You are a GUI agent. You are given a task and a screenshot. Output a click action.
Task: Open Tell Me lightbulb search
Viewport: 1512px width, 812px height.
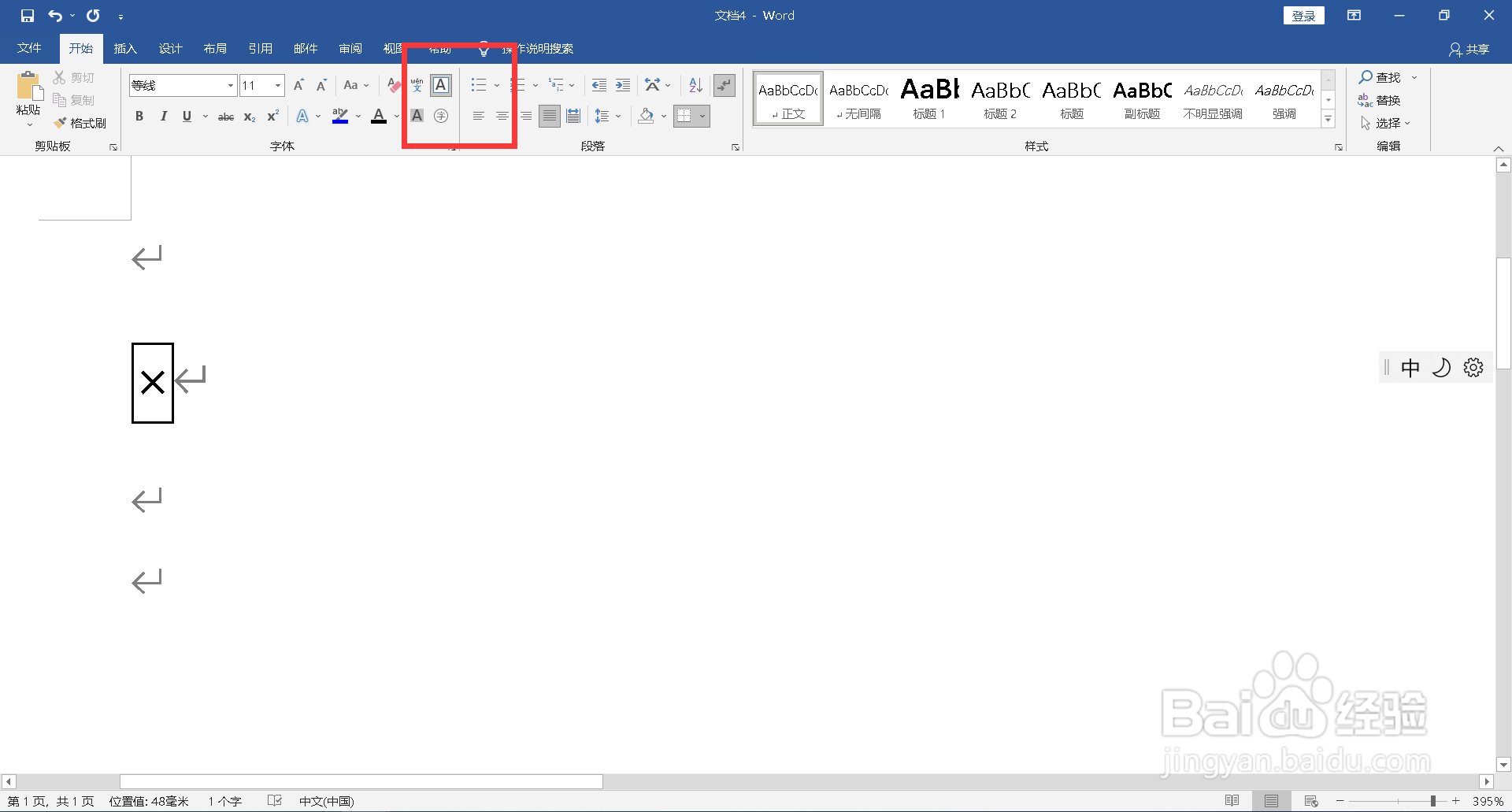tap(484, 49)
